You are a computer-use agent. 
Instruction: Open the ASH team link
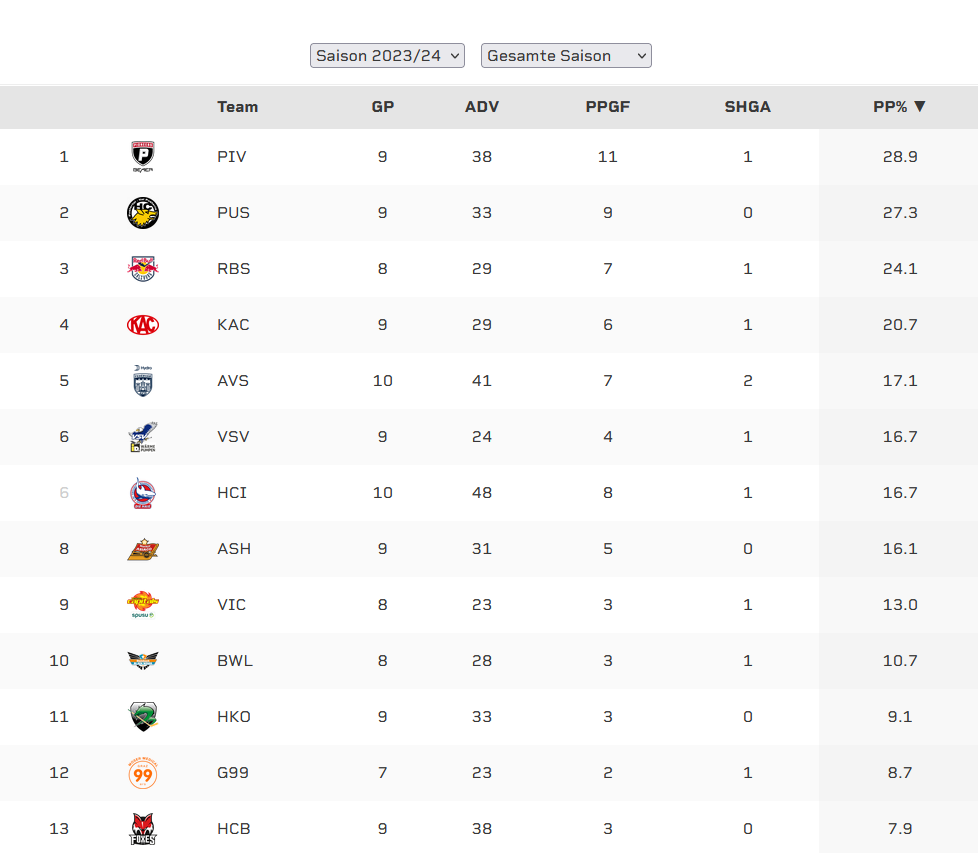(x=233, y=548)
